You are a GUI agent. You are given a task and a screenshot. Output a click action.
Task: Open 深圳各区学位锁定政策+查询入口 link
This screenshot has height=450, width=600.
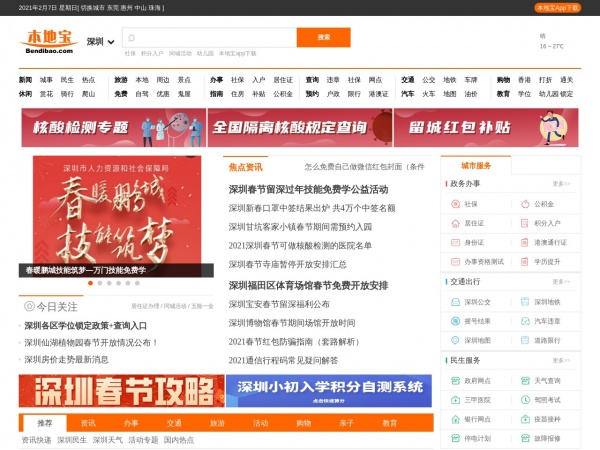tap(86, 326)
